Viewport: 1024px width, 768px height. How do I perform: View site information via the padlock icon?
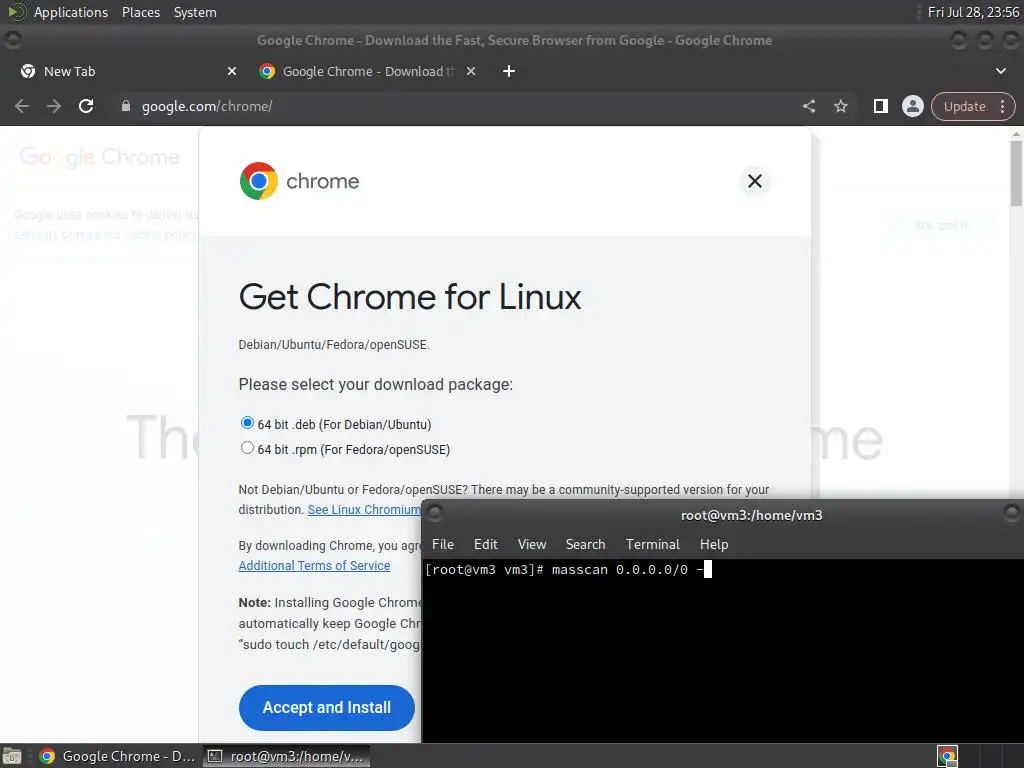click(126, 106)
